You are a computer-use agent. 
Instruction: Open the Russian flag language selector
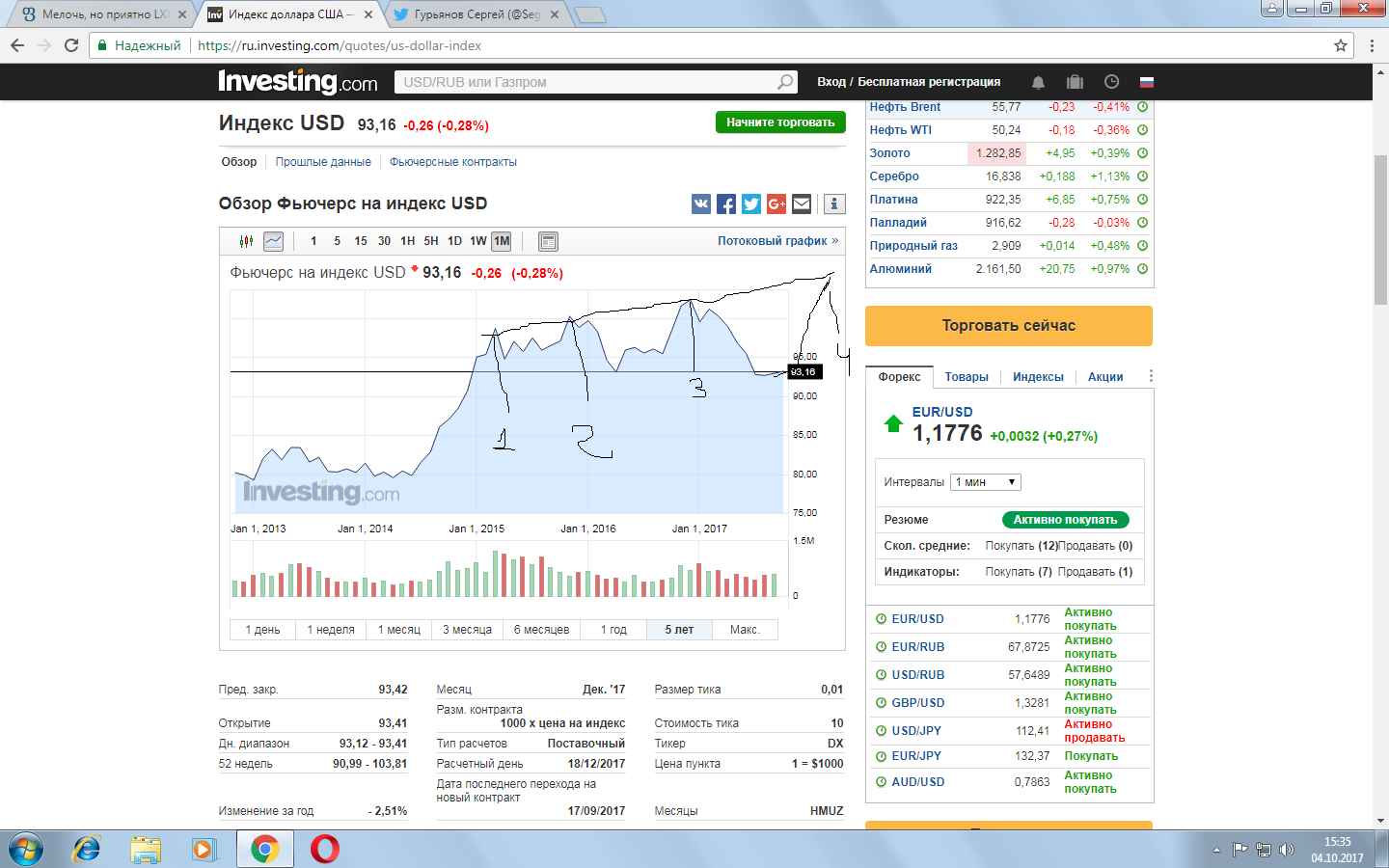[1147, 82]
